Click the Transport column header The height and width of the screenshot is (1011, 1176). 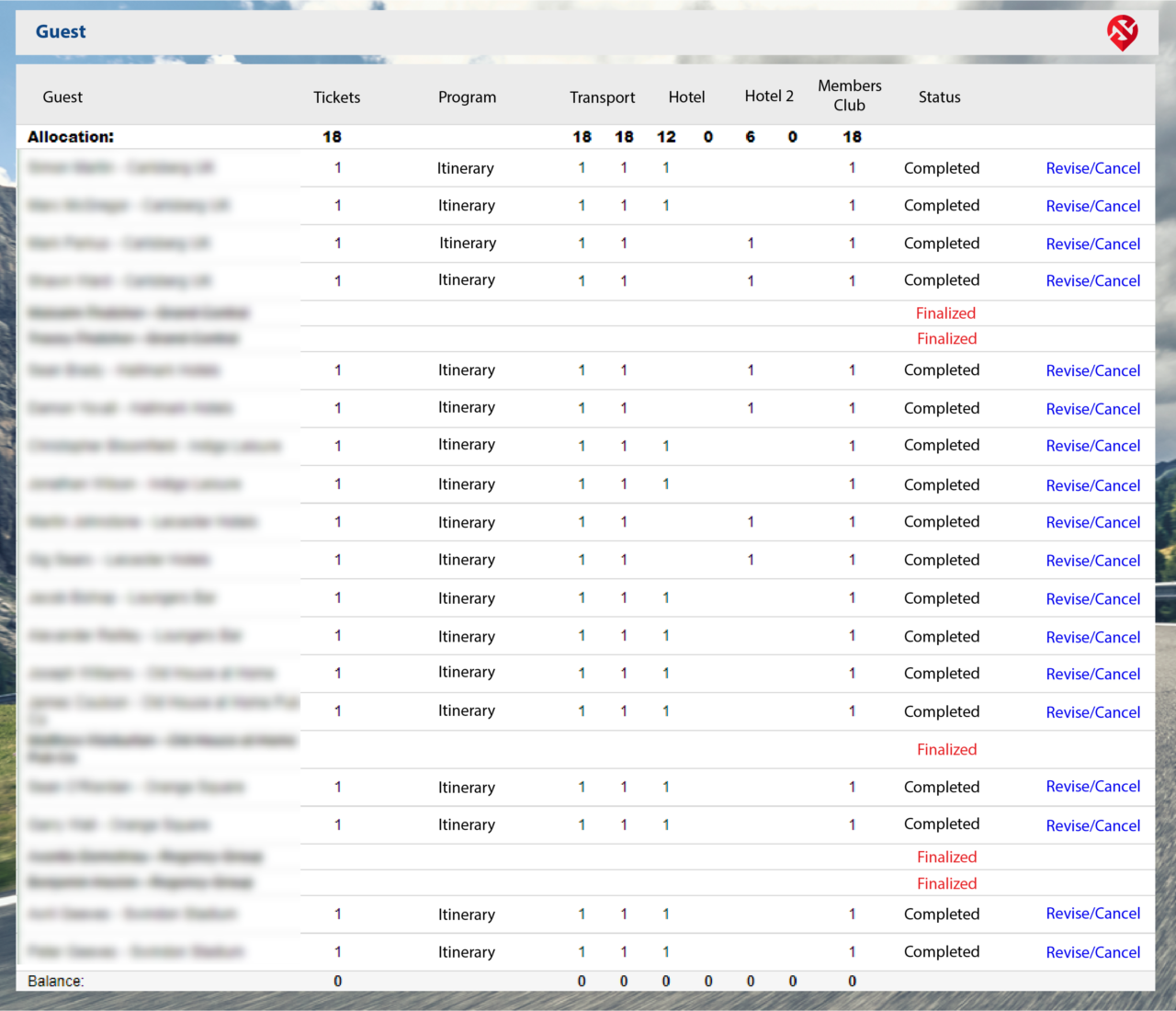602,97
